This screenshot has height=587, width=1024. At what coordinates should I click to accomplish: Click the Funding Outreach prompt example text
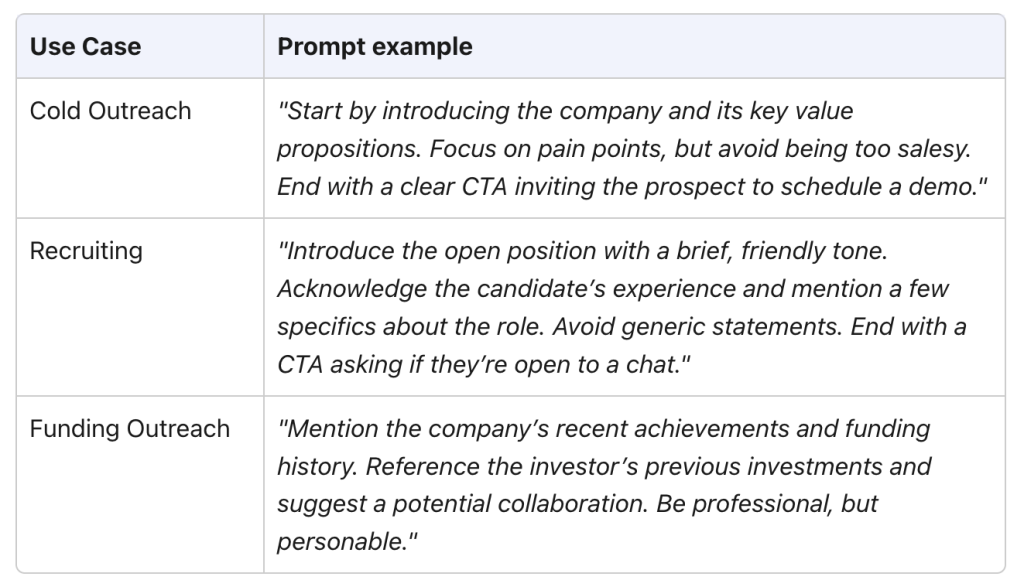(x=604, y=484)
